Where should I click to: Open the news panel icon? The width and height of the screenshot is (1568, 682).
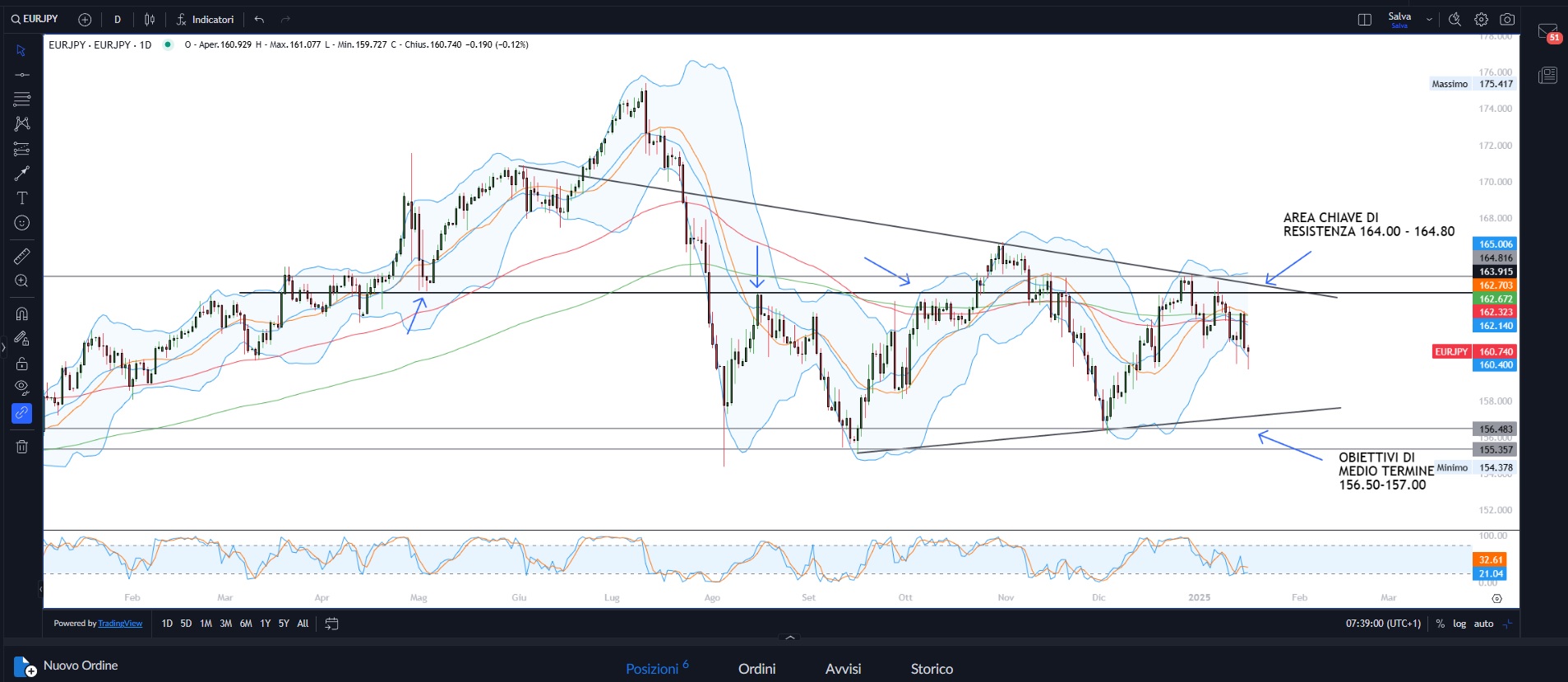point(1548,76)
